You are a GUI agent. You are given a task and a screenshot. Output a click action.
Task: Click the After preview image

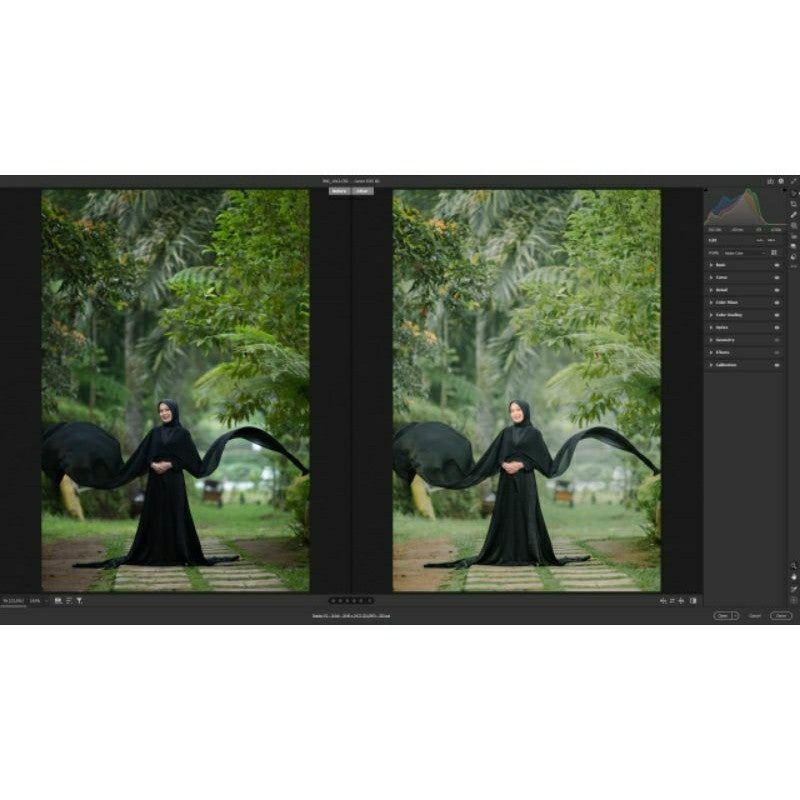(x=527, y=390)
